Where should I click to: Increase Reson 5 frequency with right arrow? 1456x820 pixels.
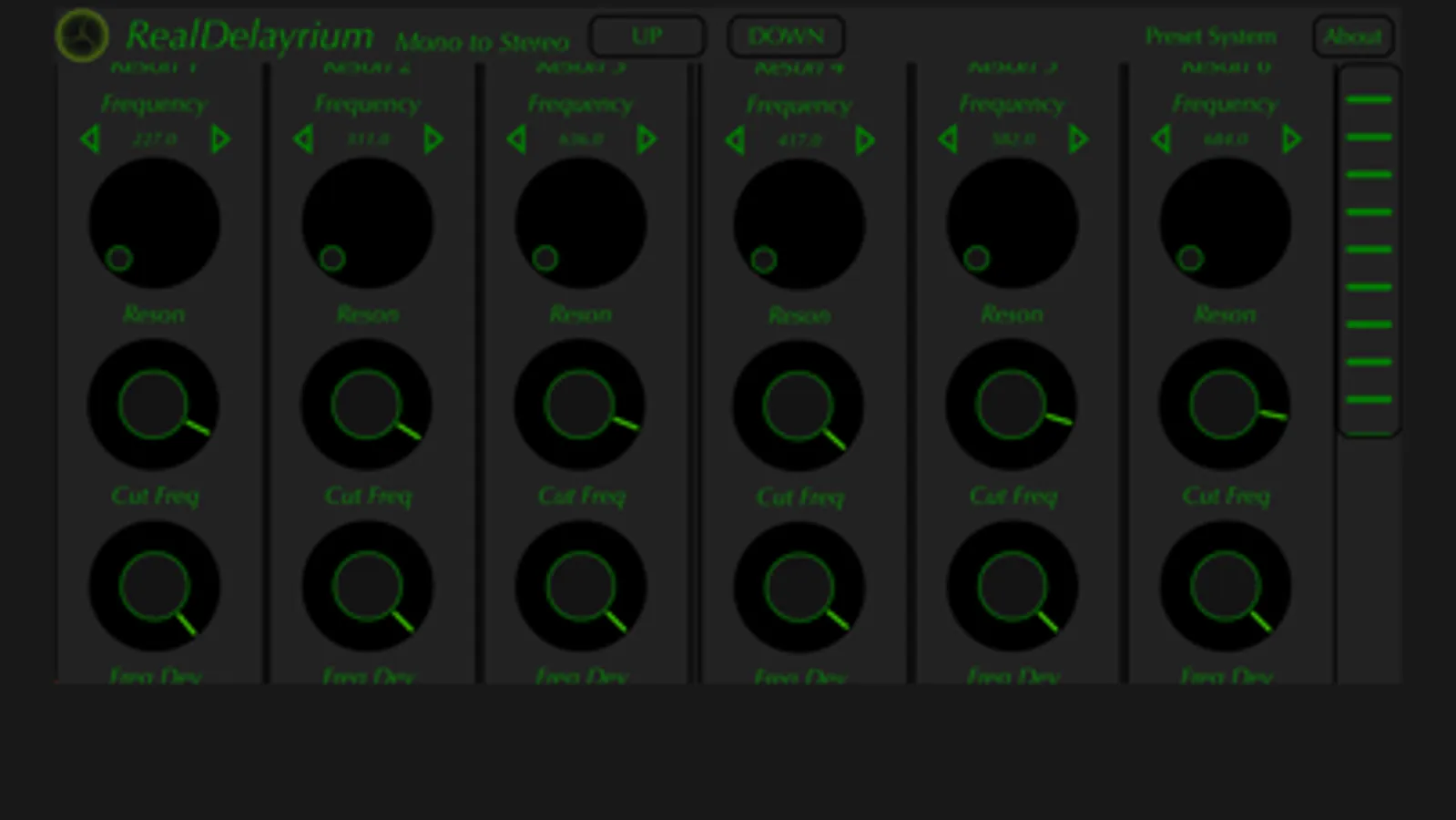click(1078, 139)
